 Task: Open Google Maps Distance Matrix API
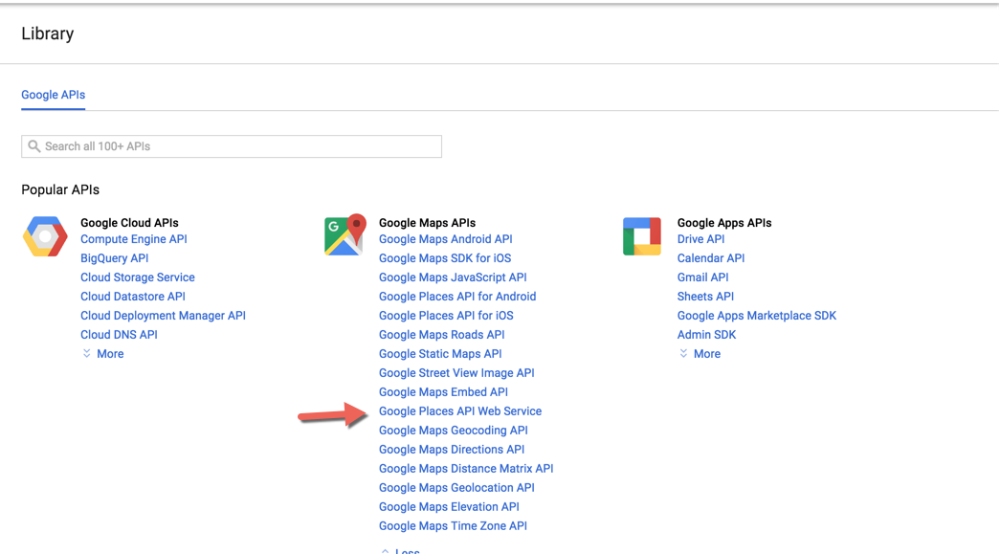[x=466, y=469]
